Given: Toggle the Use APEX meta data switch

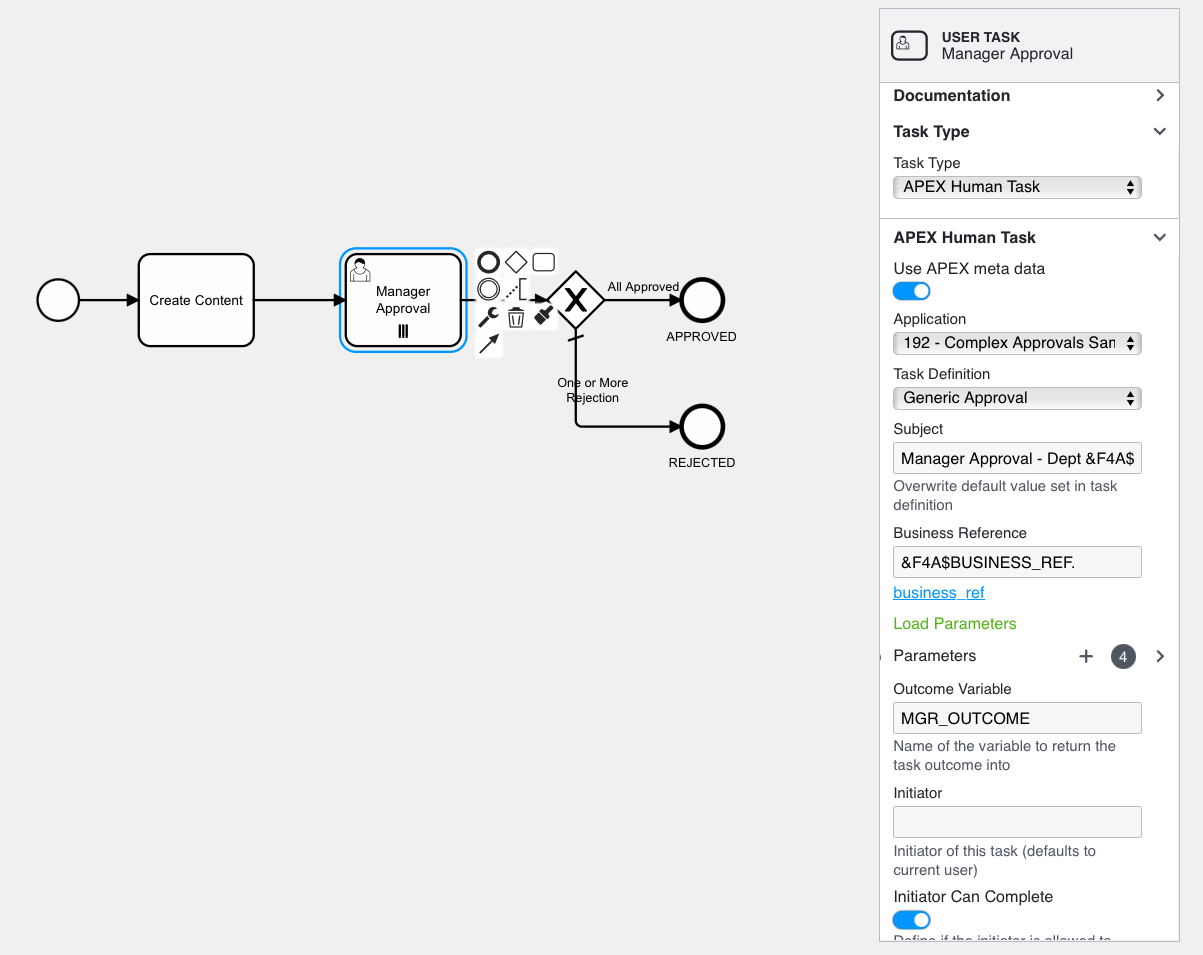Looking at the screenshot, I should click(911, 291).
